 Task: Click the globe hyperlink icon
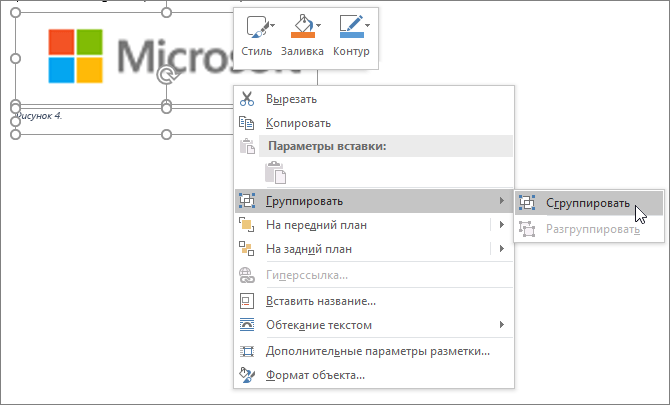(247, 275)
